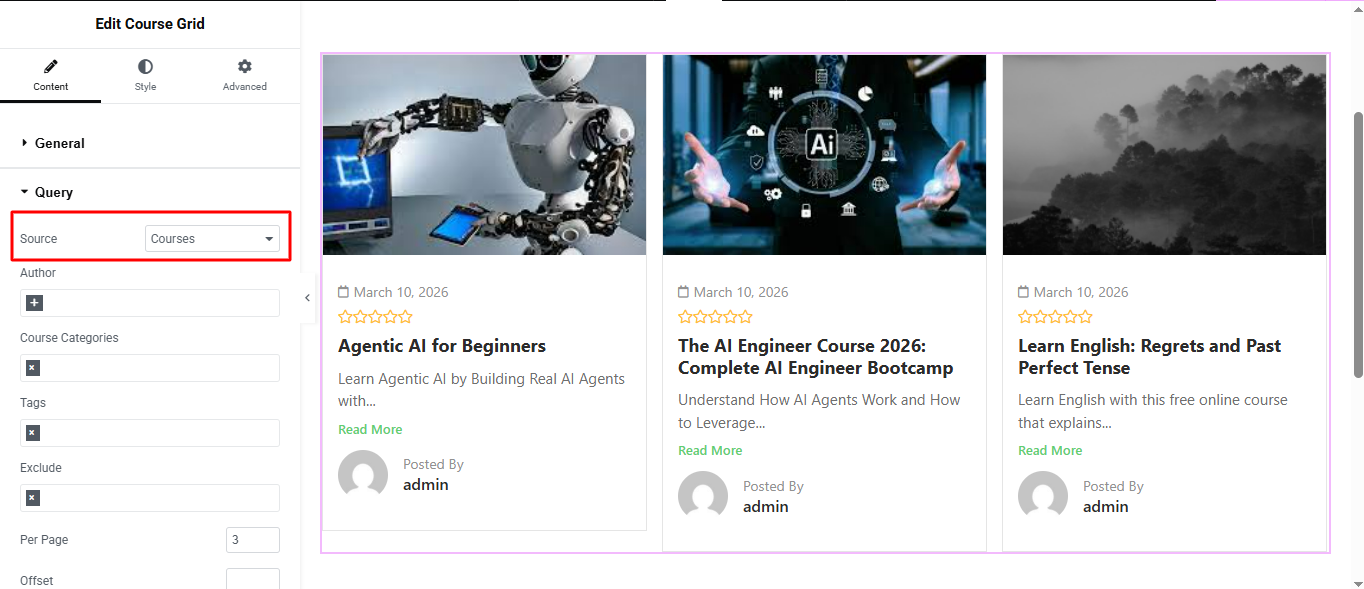Expand the General section
The image size is (1364, 589).
coord(60,143)
